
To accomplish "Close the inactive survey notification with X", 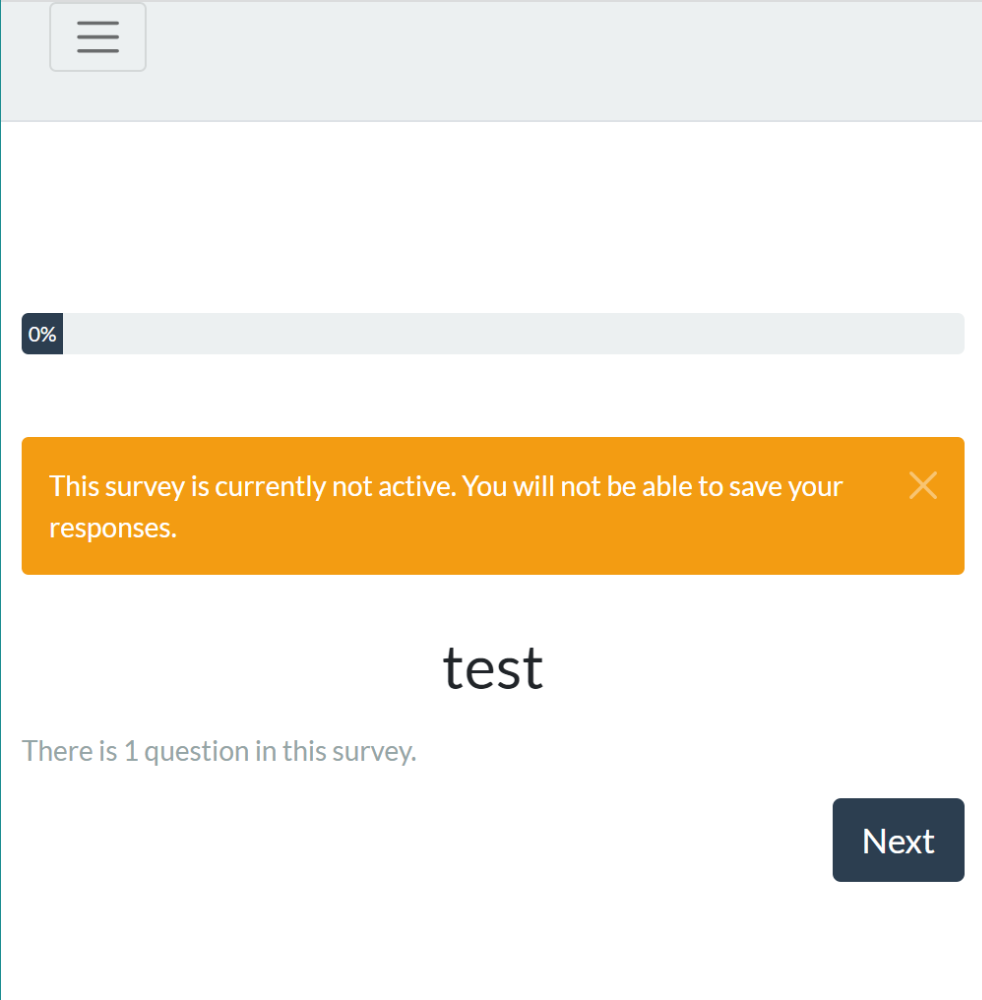I will pos(922,485).
